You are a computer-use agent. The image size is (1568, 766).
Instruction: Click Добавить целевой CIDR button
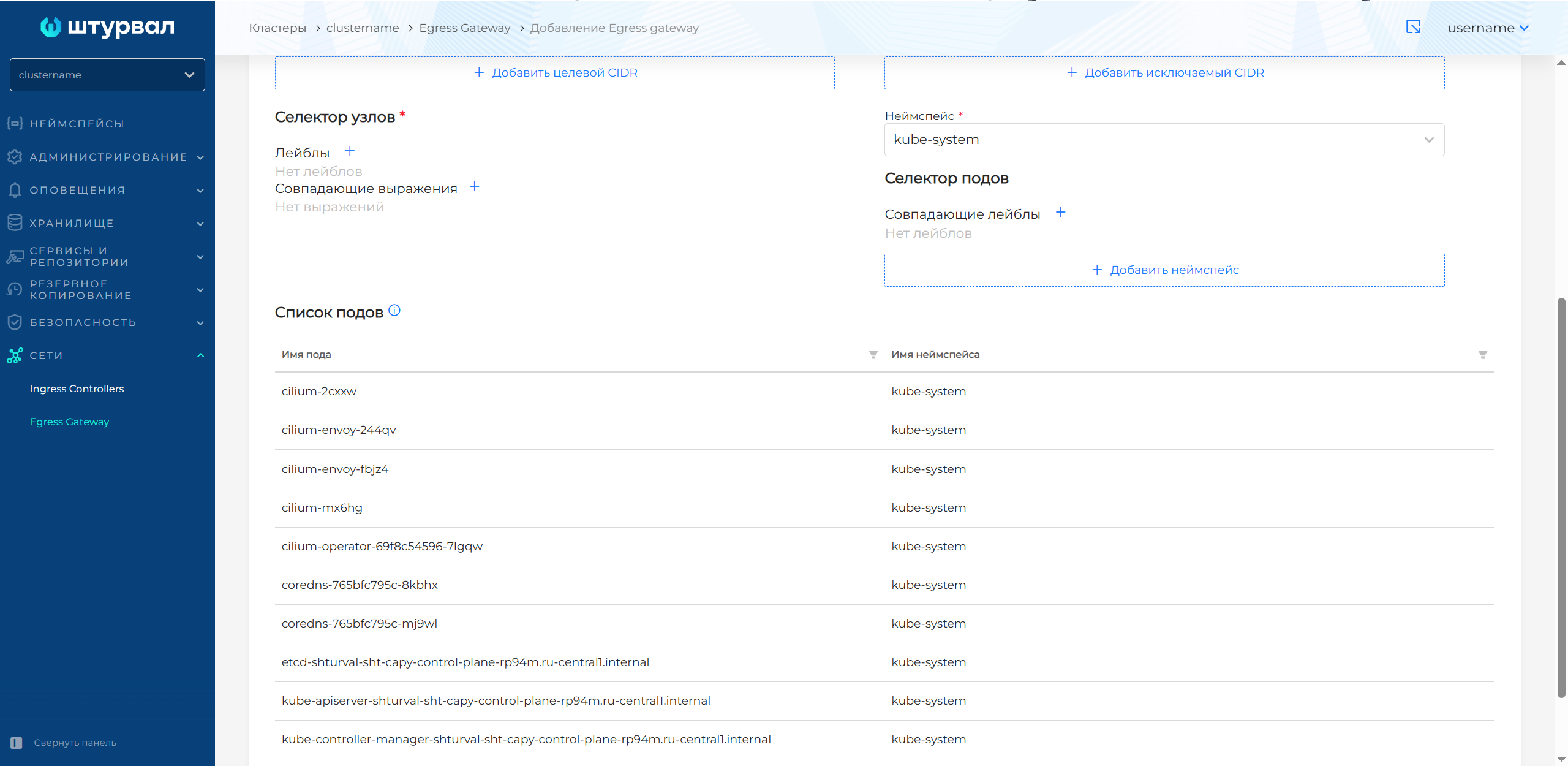click(554, 73)
